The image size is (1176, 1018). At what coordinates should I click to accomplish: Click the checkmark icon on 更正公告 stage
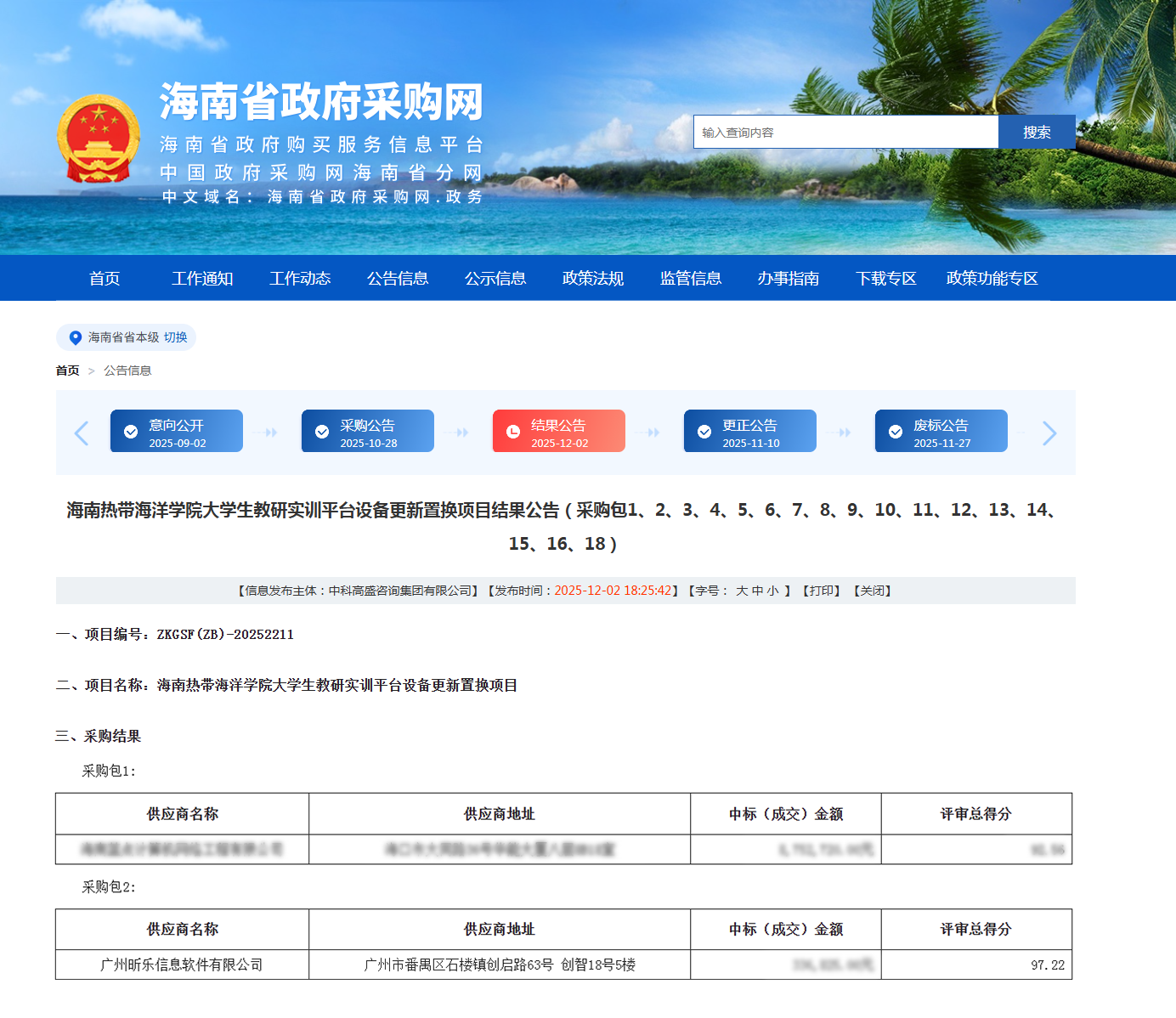(704, 430)
